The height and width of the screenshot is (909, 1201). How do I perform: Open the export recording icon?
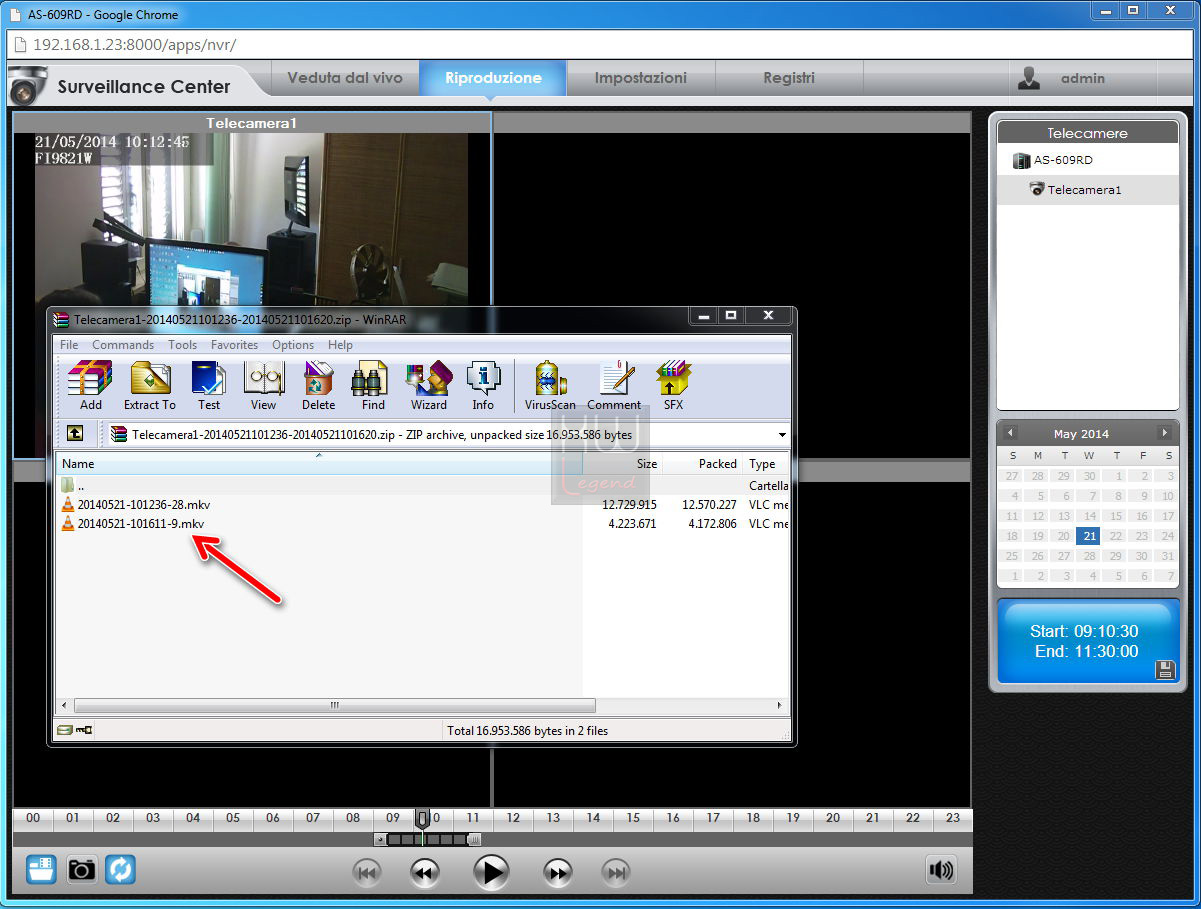41,869
